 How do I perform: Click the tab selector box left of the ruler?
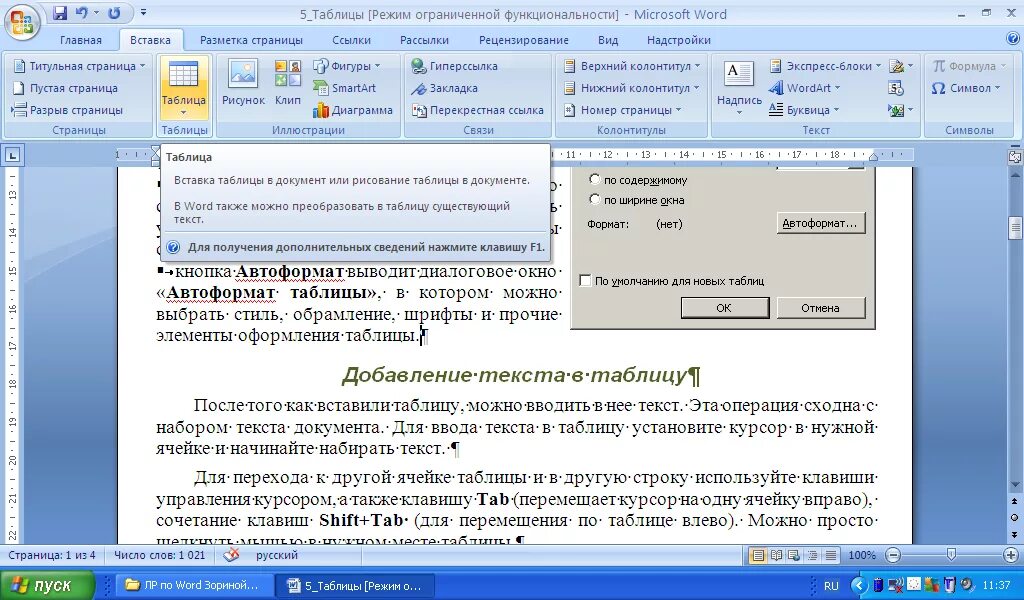pos(12,155)
